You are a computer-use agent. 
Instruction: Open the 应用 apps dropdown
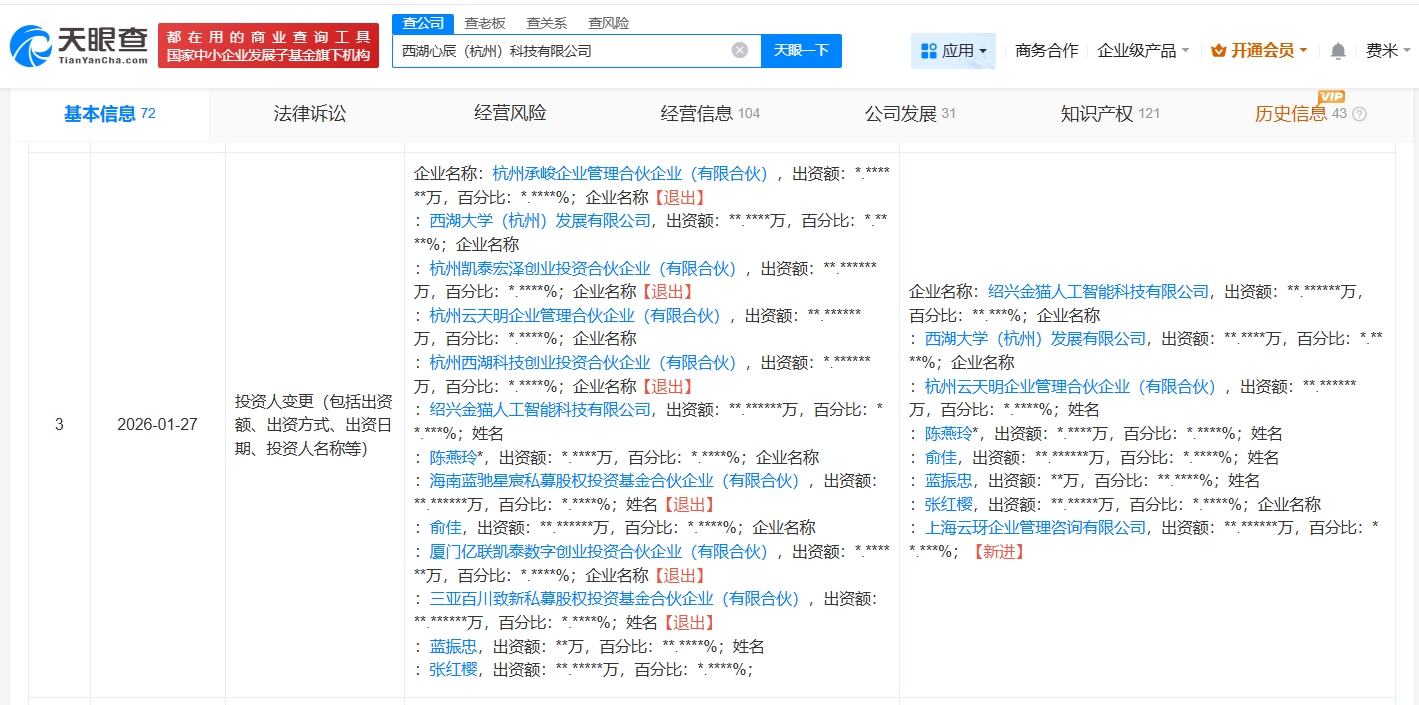click(x=953, y=50)
